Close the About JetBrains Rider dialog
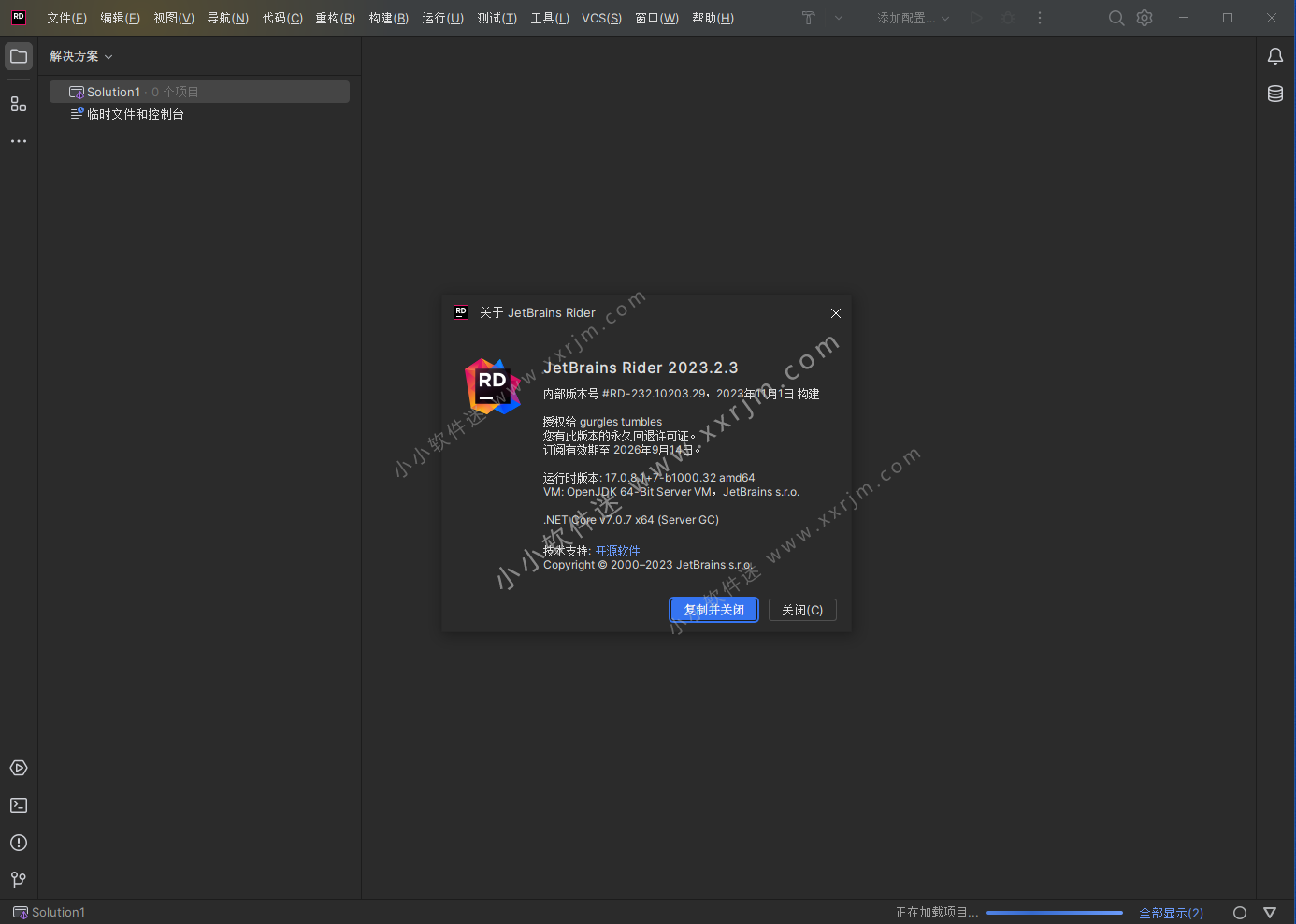 coord(836,313)
